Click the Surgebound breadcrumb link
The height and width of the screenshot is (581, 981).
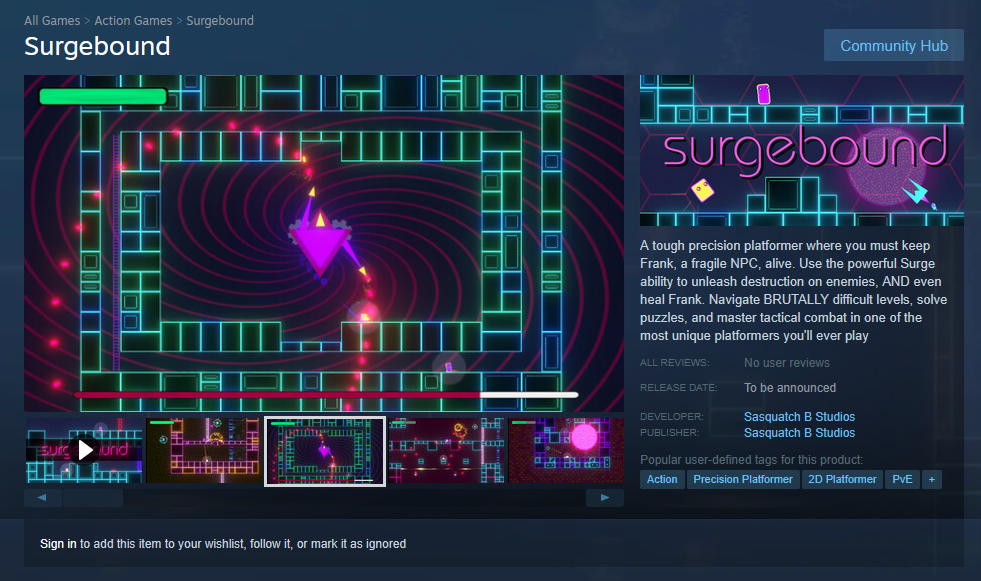220,21
